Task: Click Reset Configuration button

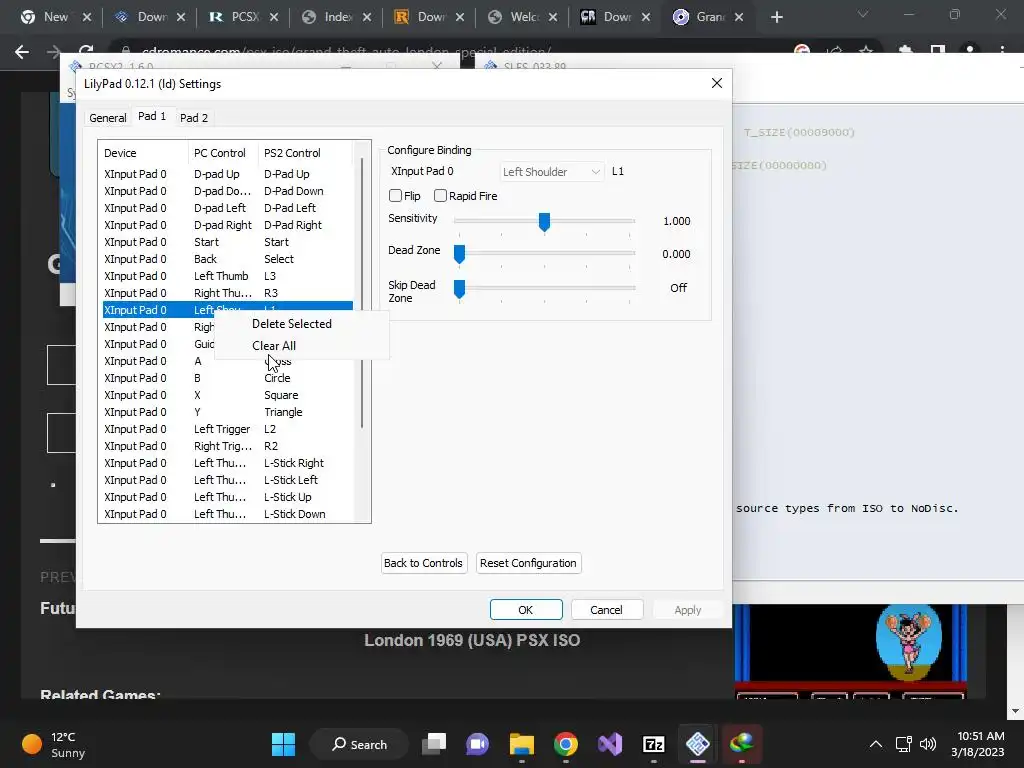Action: point(528,563)
